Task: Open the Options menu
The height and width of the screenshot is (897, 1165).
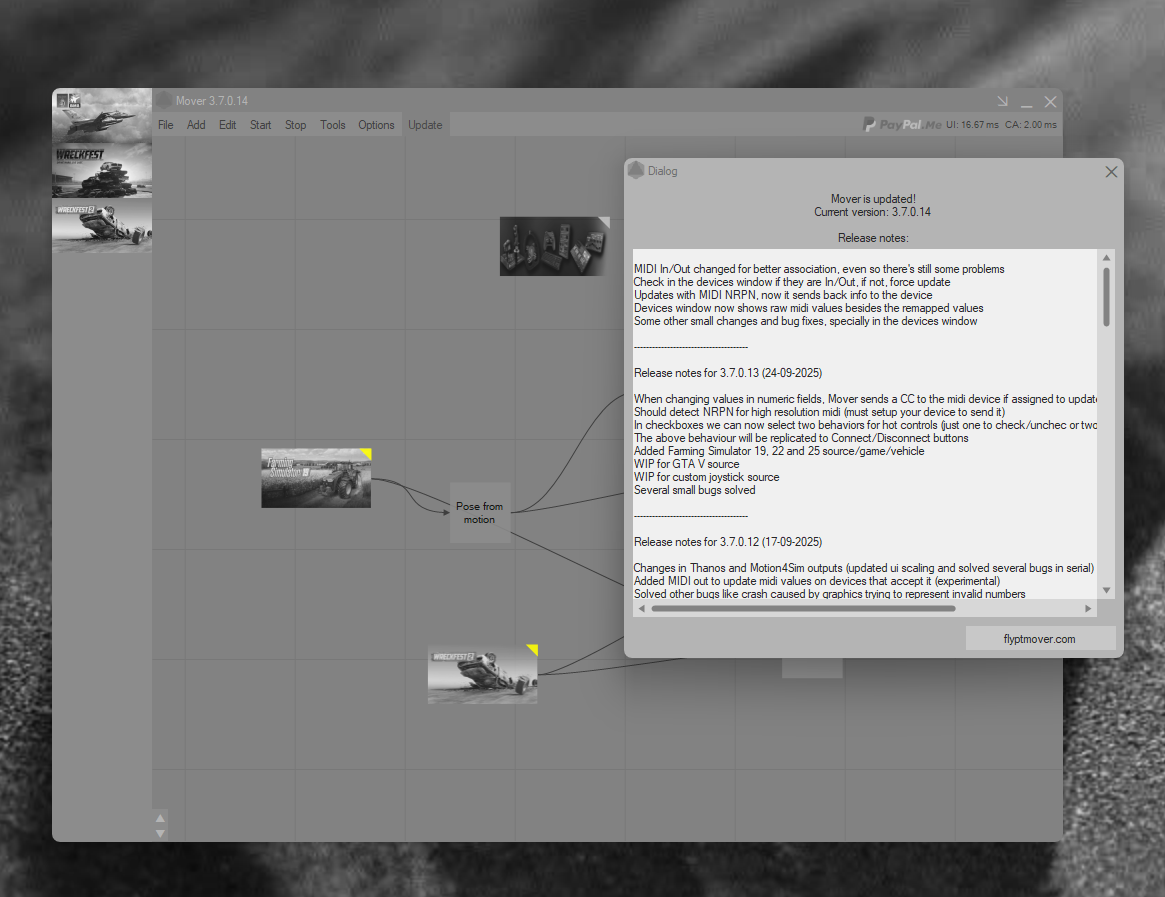Action: click(x=376, y=125)
